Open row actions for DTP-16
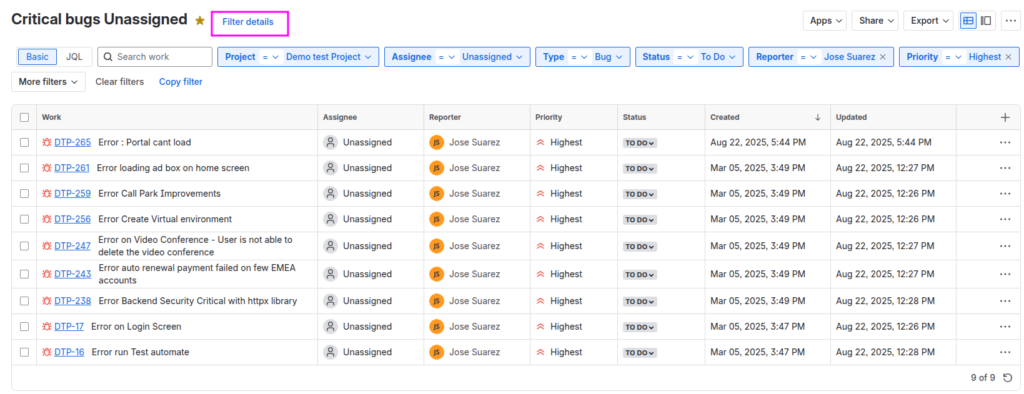 (1005, 352)
